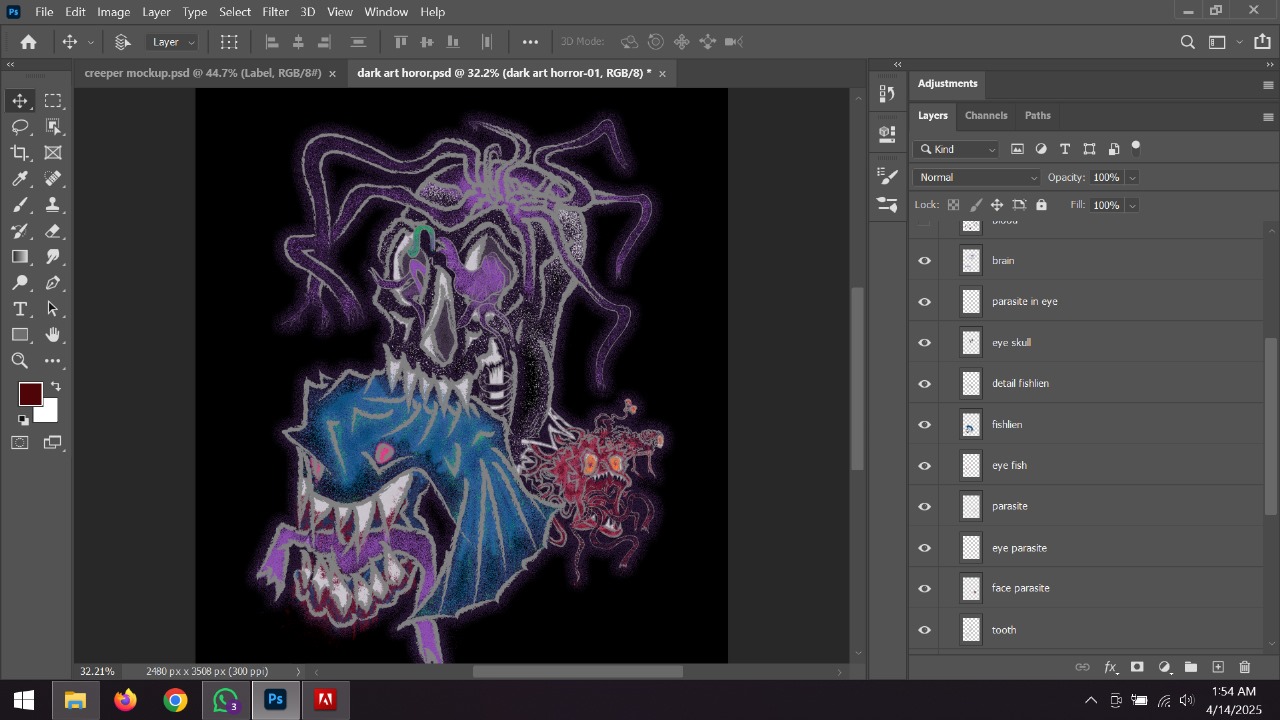Select the Zoom tool
The image size is (1280, 720).
point(20,361)
